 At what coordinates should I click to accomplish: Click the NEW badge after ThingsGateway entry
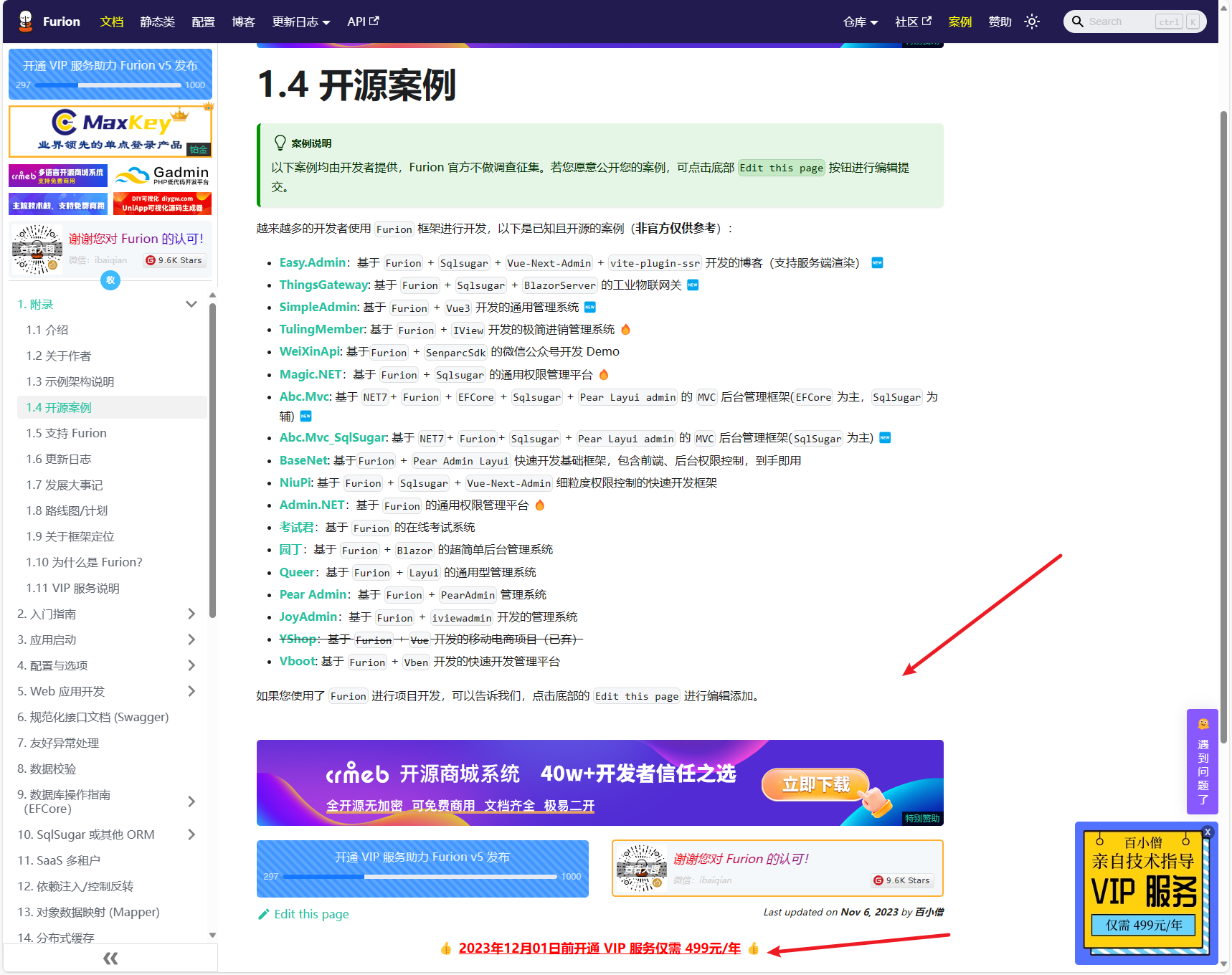693,285
